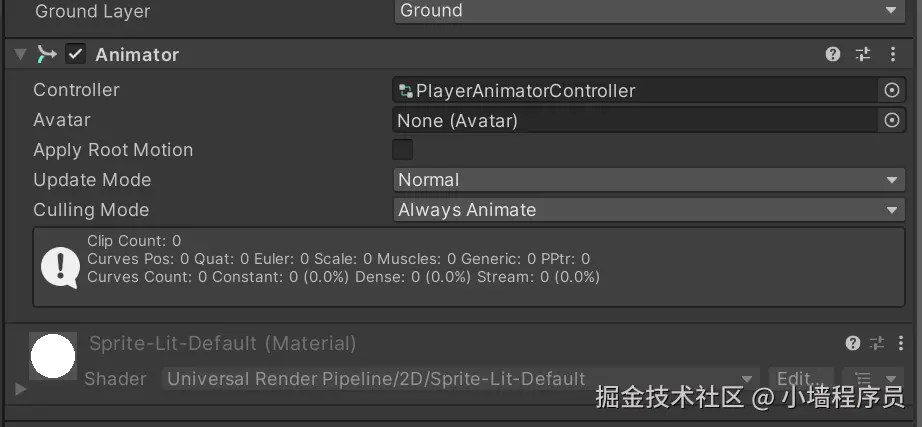This screenshot has width=922, height=427.
Task: Open Animator more options menu
Action: point(892,54)
